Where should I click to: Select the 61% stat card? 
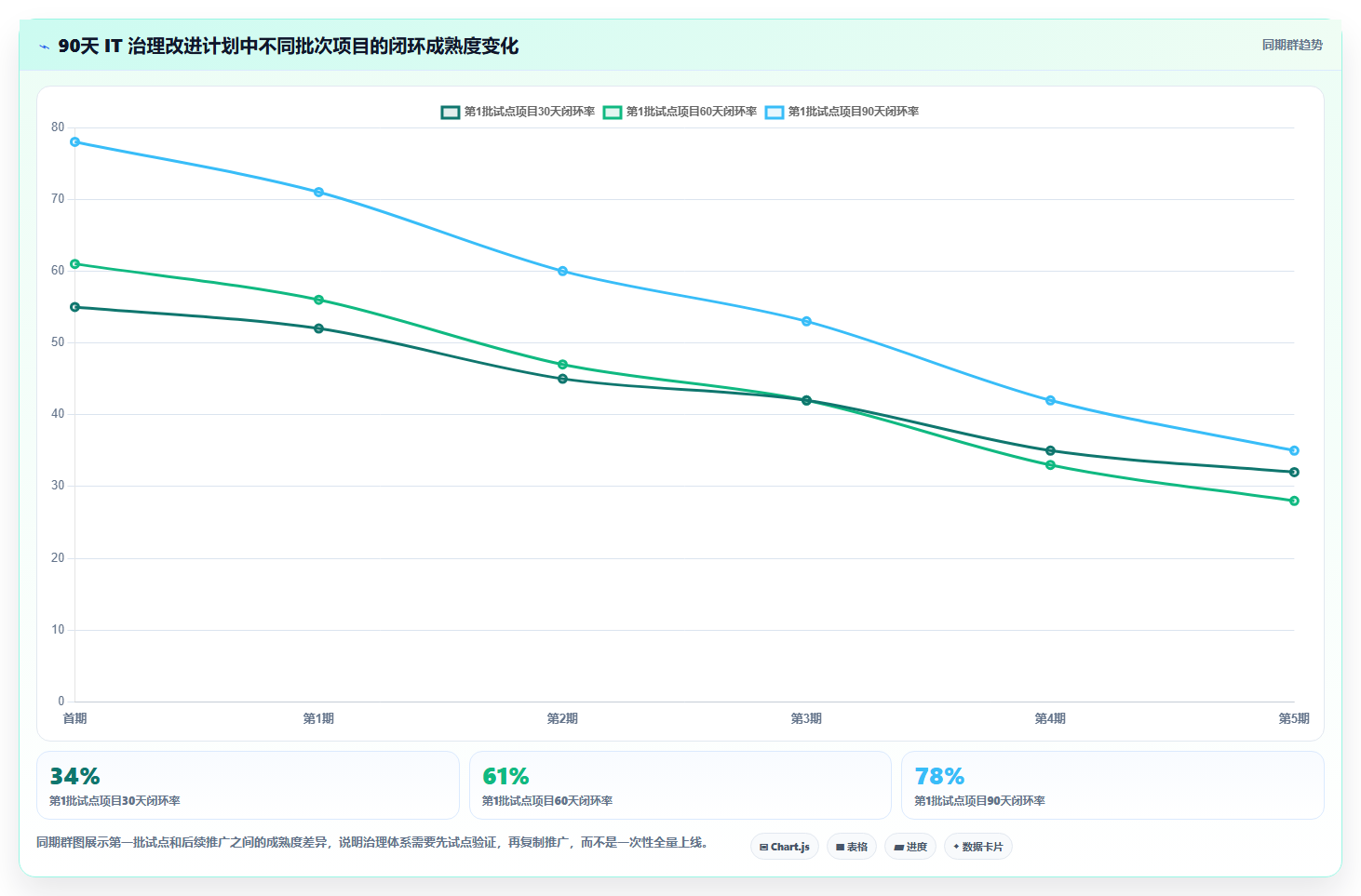pyautogui.click(x=680, y=785)
